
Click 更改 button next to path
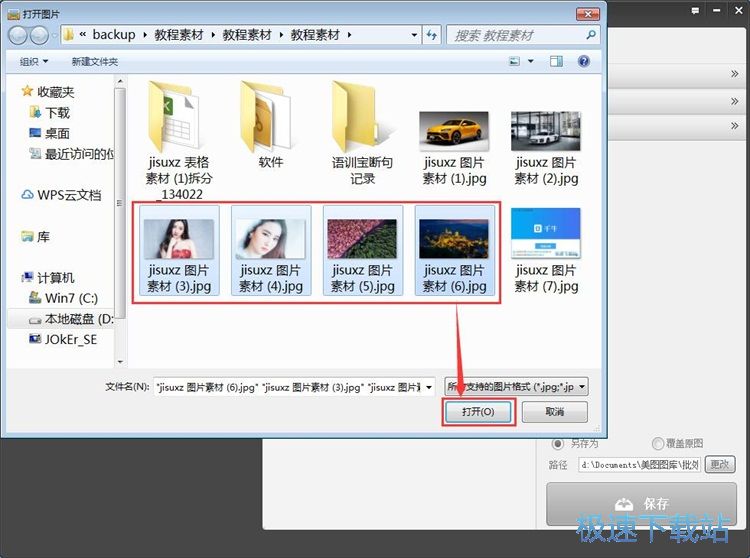click(x=720, y=464)
